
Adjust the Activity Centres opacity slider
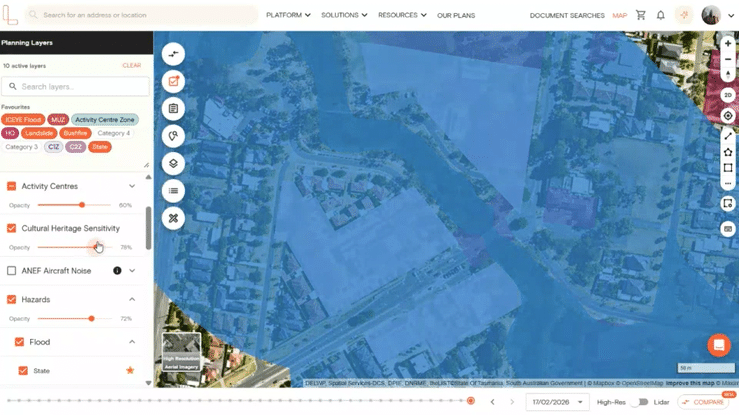click(x=74, y=205)
